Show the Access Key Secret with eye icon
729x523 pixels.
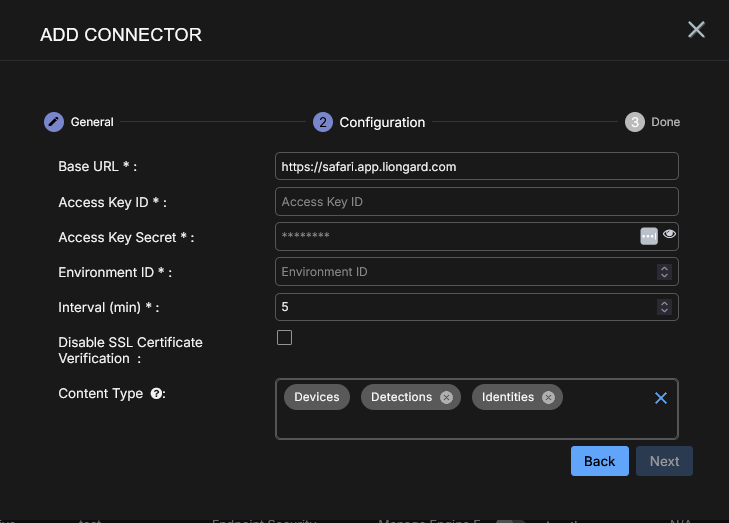[x=669, y=234]
